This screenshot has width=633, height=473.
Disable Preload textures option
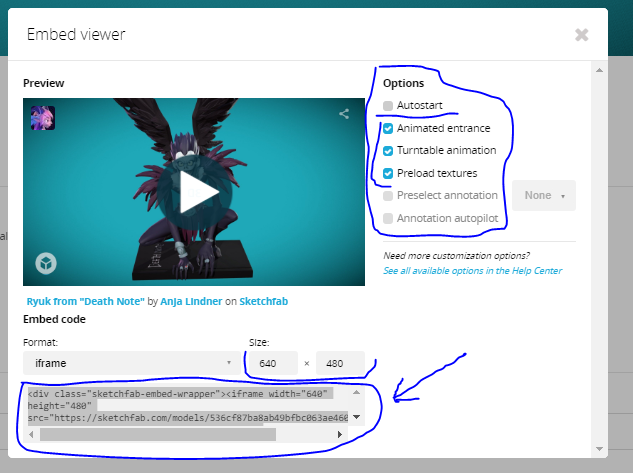388,174
